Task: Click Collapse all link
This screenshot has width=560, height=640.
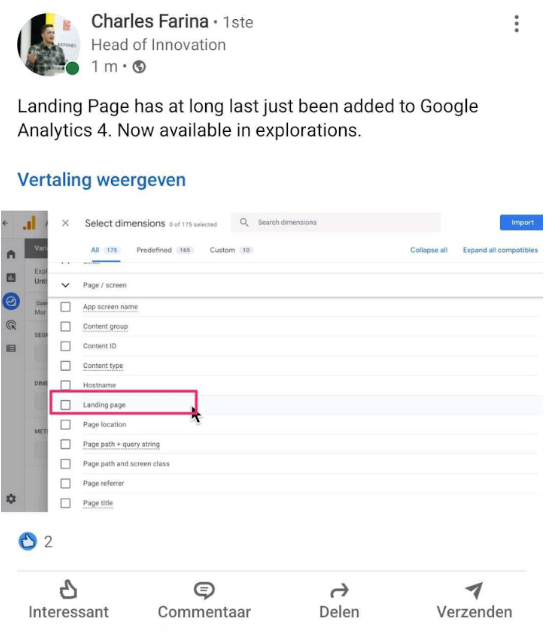Action: tap(429, 250)
